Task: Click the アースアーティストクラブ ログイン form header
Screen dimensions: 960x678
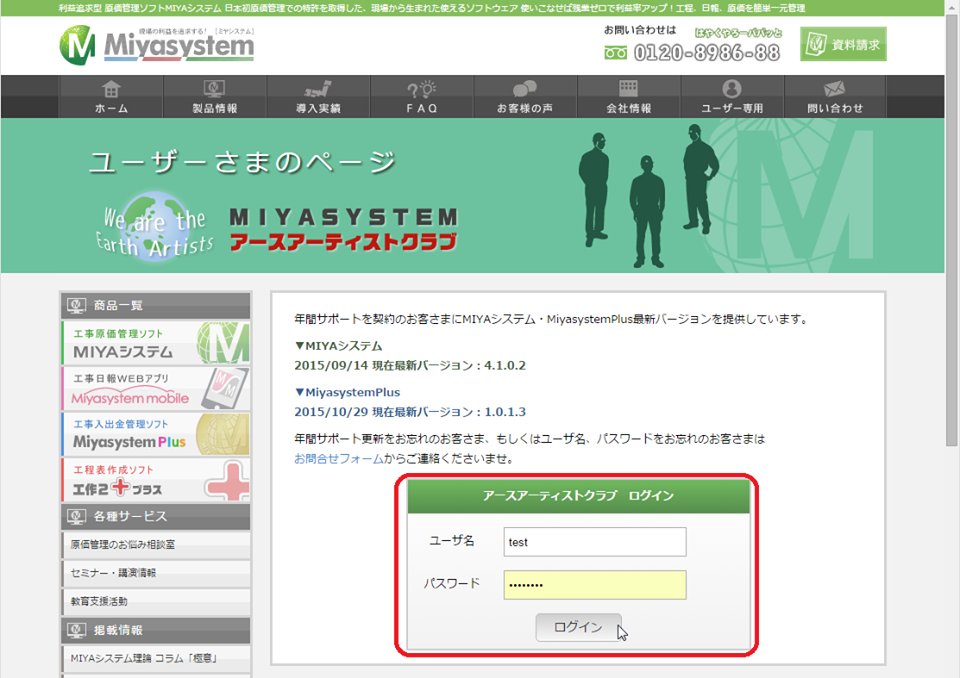Action: tap(578, 496)
